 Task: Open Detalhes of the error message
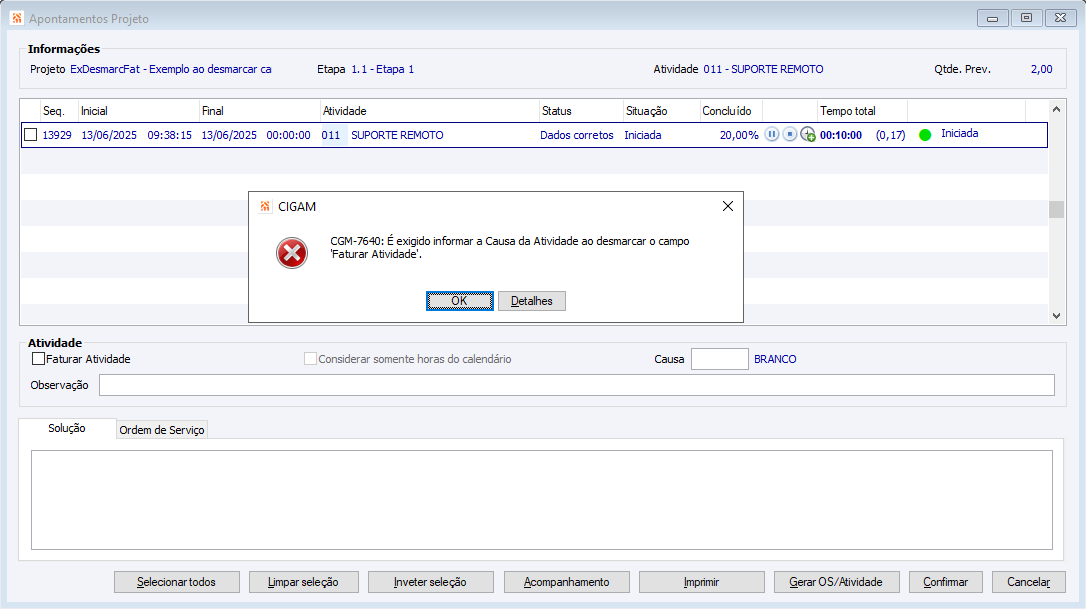click(x=532, y=301)
